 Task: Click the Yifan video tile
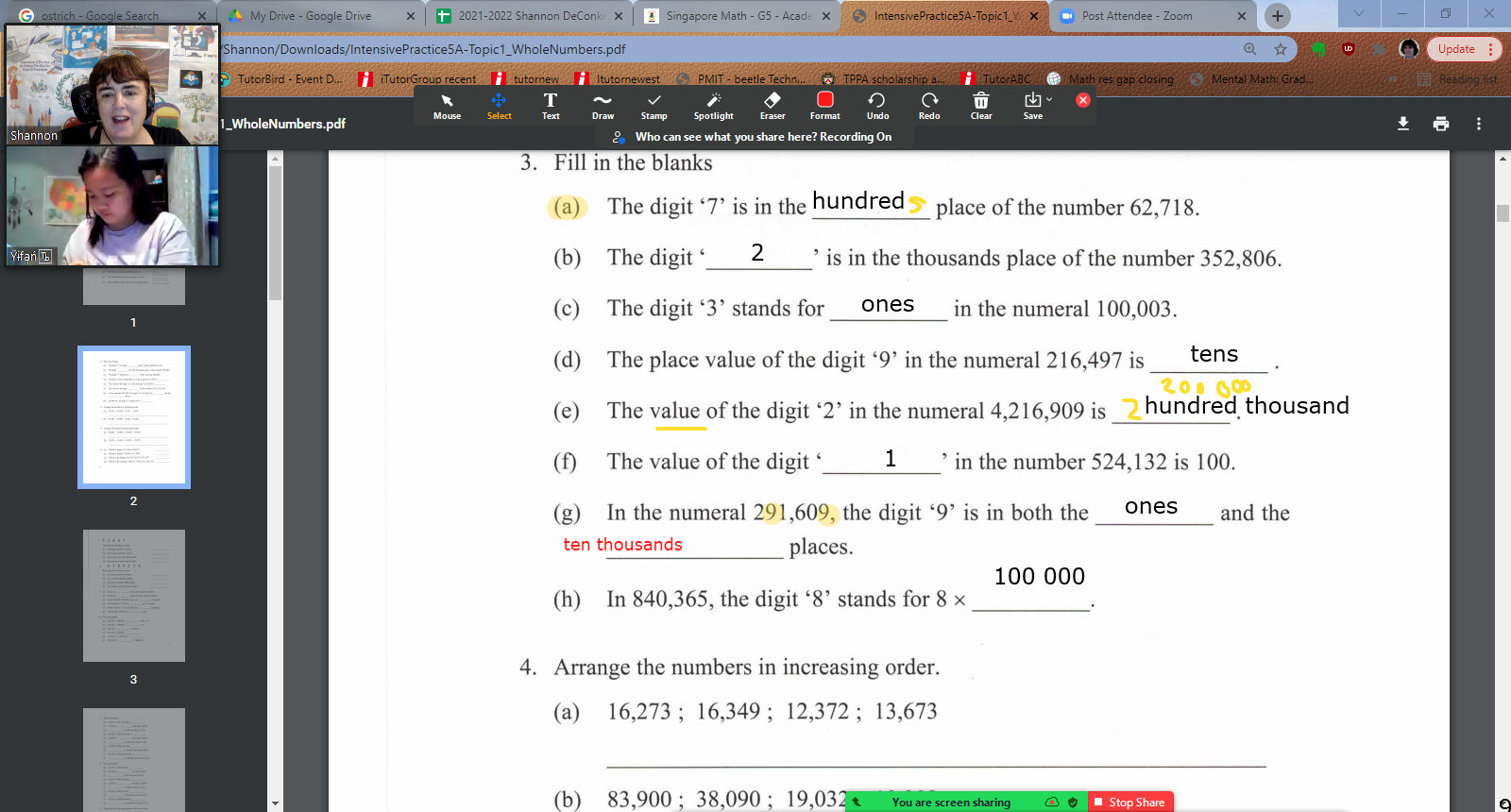[x=111, y=205]
